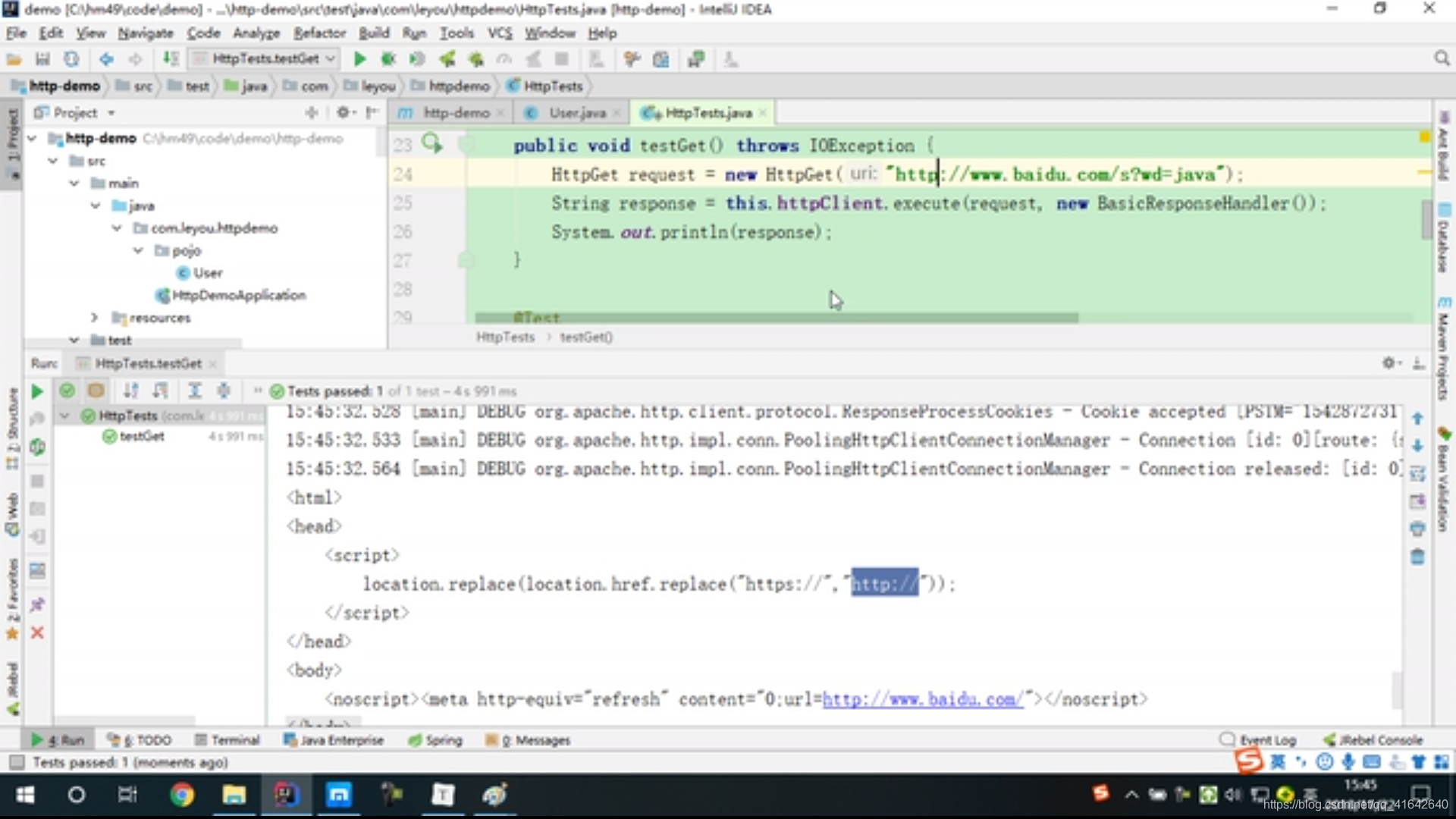Open Chrome from the Windows taskbar
The image size is (1456, 819).
pos(181,794)
